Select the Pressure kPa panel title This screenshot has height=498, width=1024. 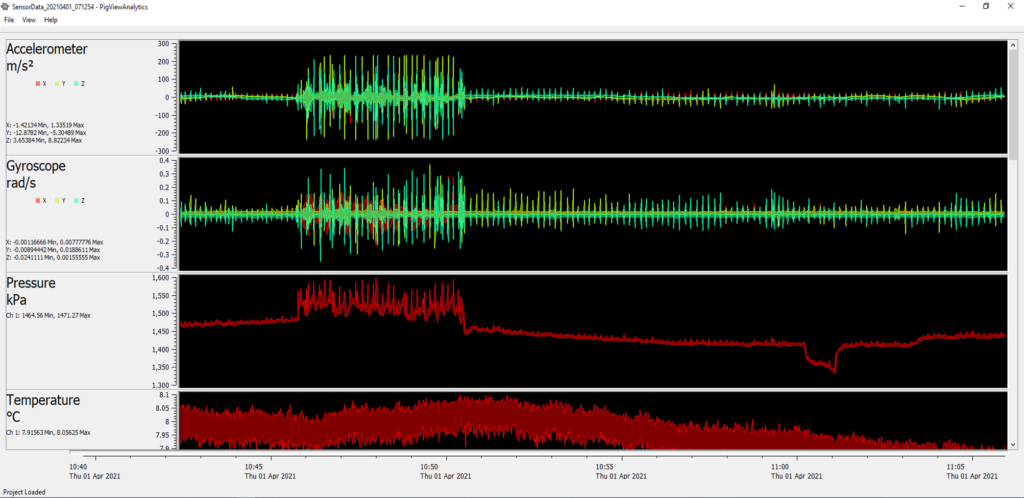point(31,291)
